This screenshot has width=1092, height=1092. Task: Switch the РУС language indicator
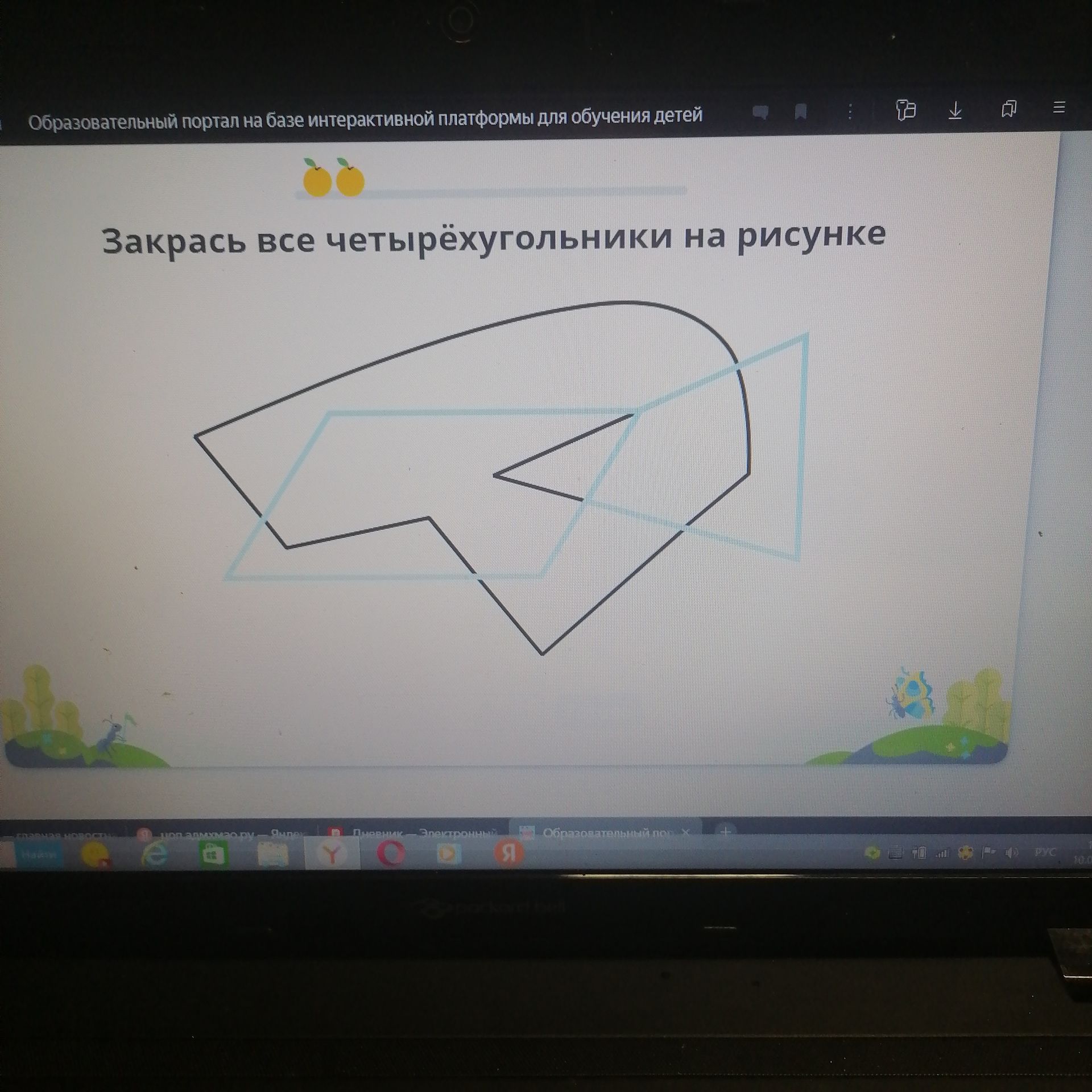pyautogui.click(x=1045, y=851)
